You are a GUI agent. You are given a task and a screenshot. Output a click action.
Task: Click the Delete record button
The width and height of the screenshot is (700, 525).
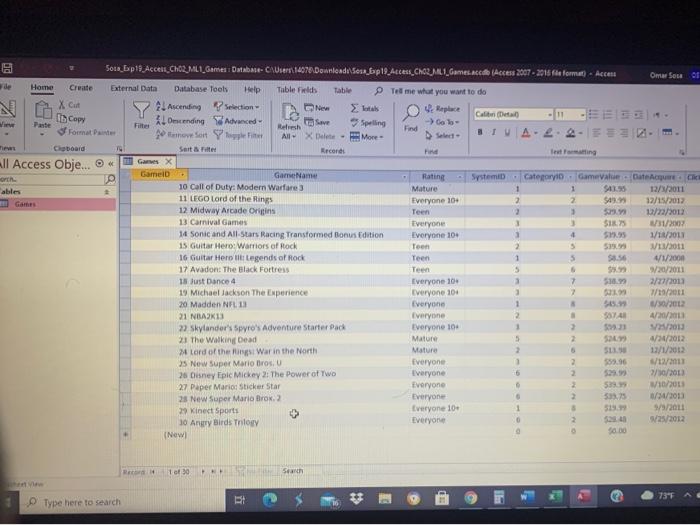[320, 136]
